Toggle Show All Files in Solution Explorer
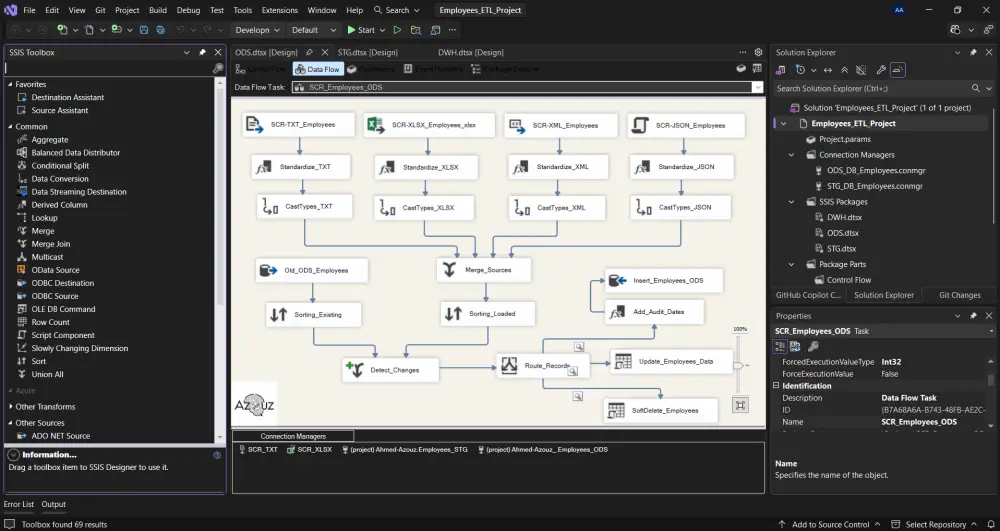1000x531 pixels. [861, 70]
